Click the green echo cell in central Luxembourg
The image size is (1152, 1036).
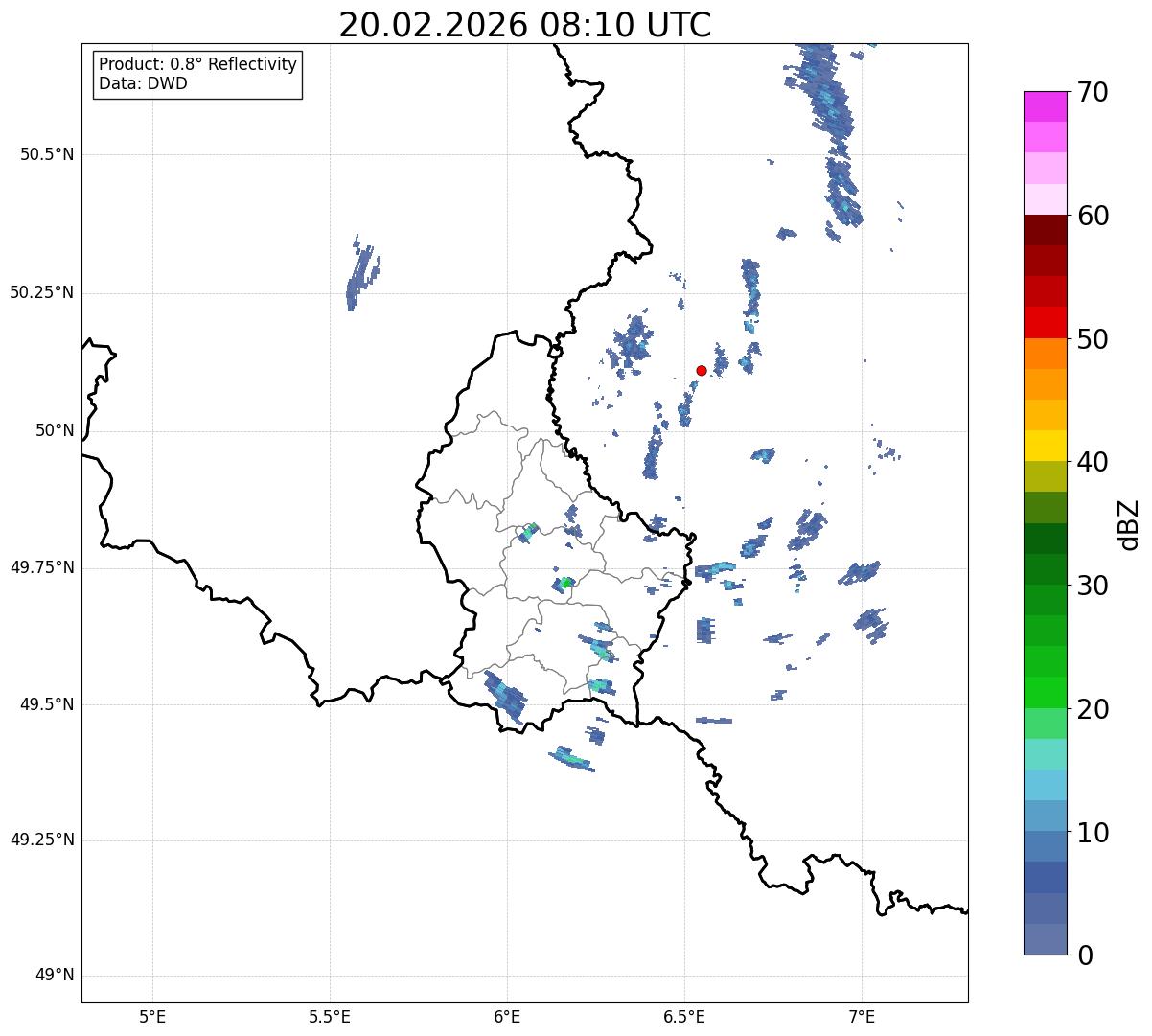pyautogui.click(x=565, y=583)
